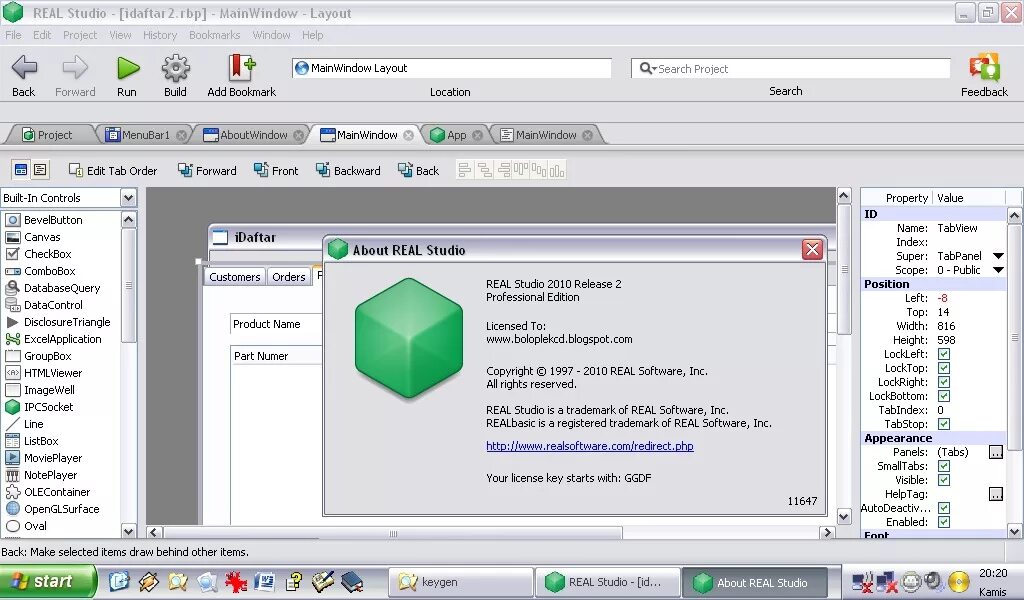Click the Add Bookmark icon
1024x600 pixels.
pos(241,67)
